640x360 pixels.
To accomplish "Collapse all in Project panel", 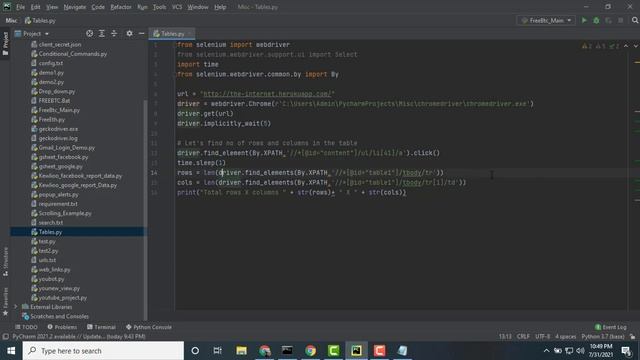I will (114, 33).
